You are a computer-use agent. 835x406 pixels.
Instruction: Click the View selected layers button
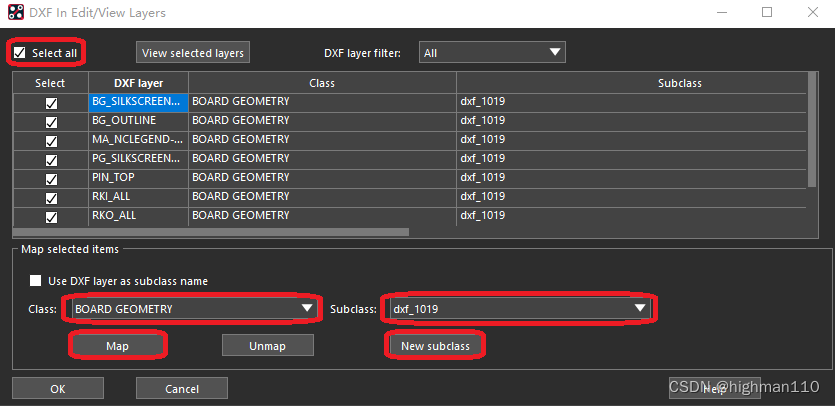click(193, 53)
